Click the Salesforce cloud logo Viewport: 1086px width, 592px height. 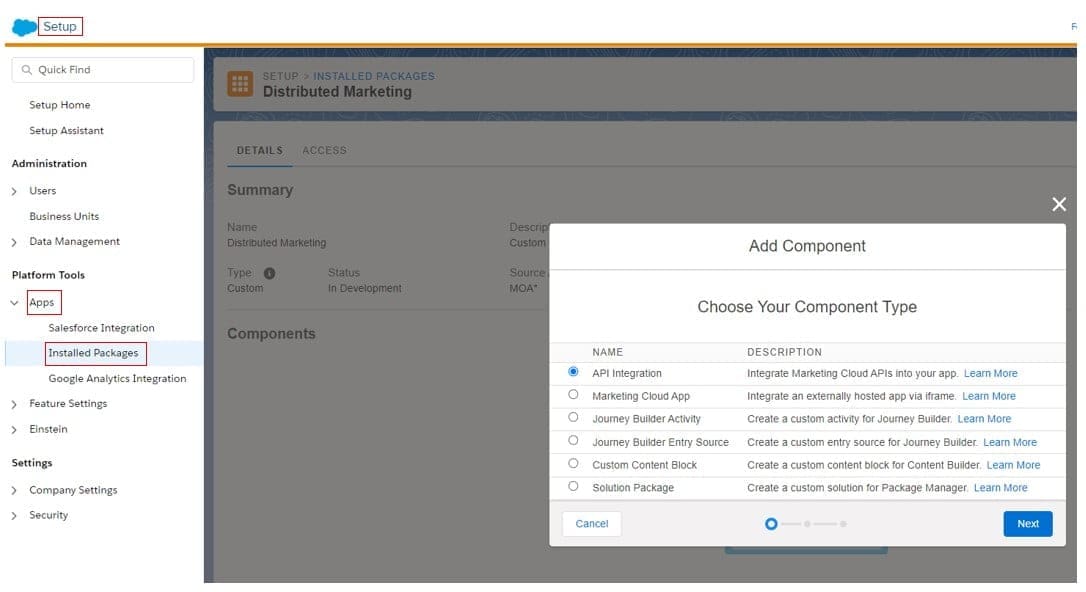24,27
